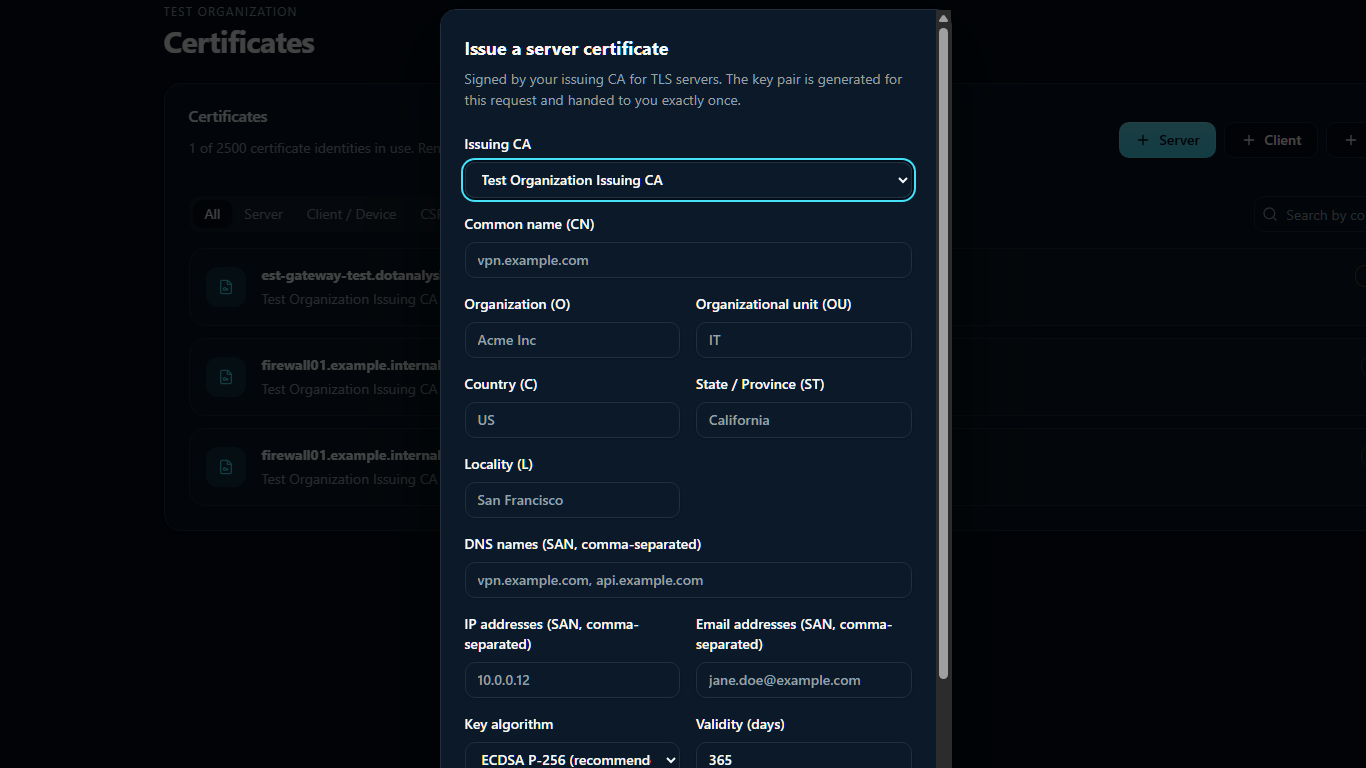This screenshot has width=1366, height=768.
Task: Click the Client button with plus icon
Action: tap(1271, 140)
